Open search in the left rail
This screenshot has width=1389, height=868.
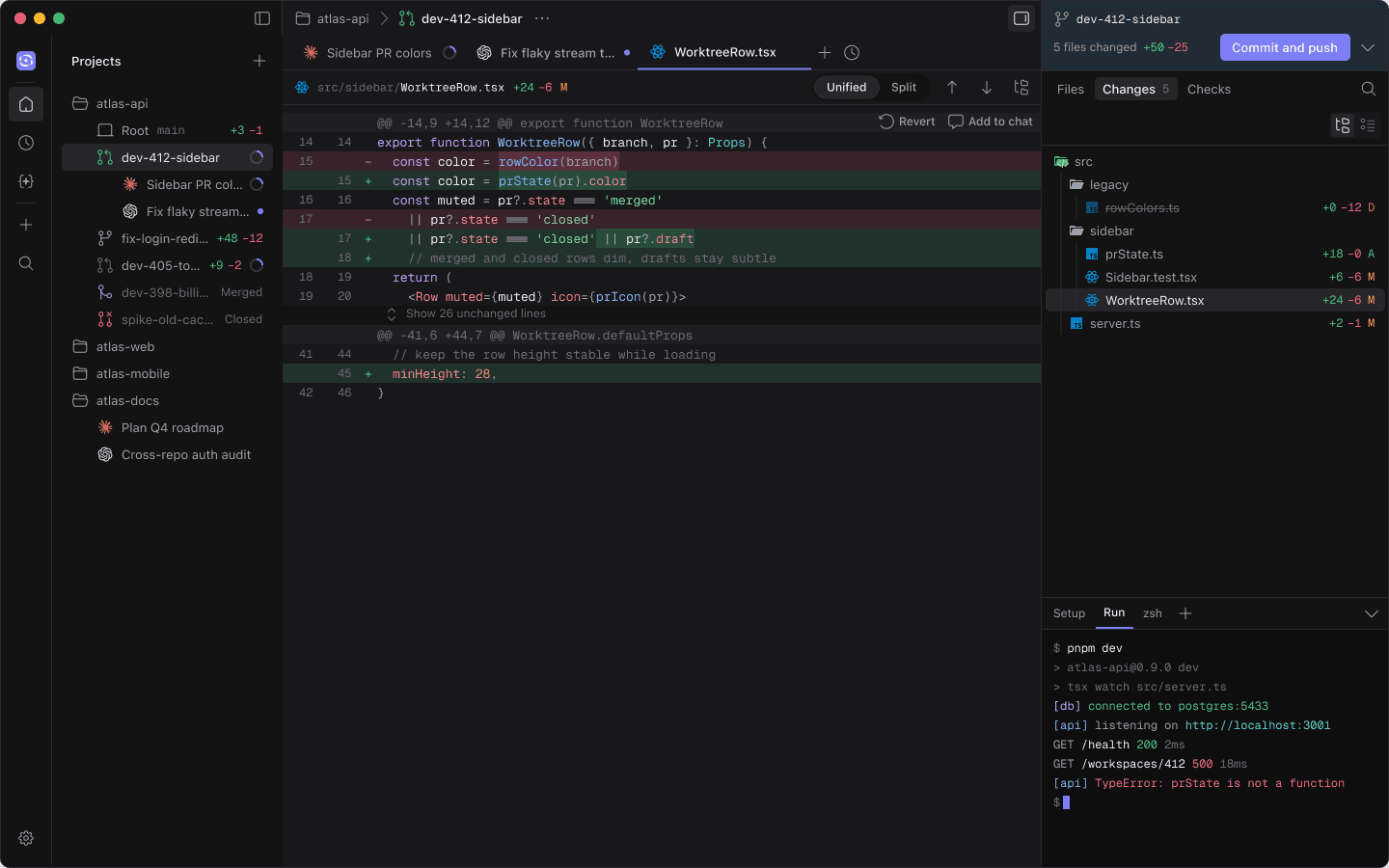26,263
